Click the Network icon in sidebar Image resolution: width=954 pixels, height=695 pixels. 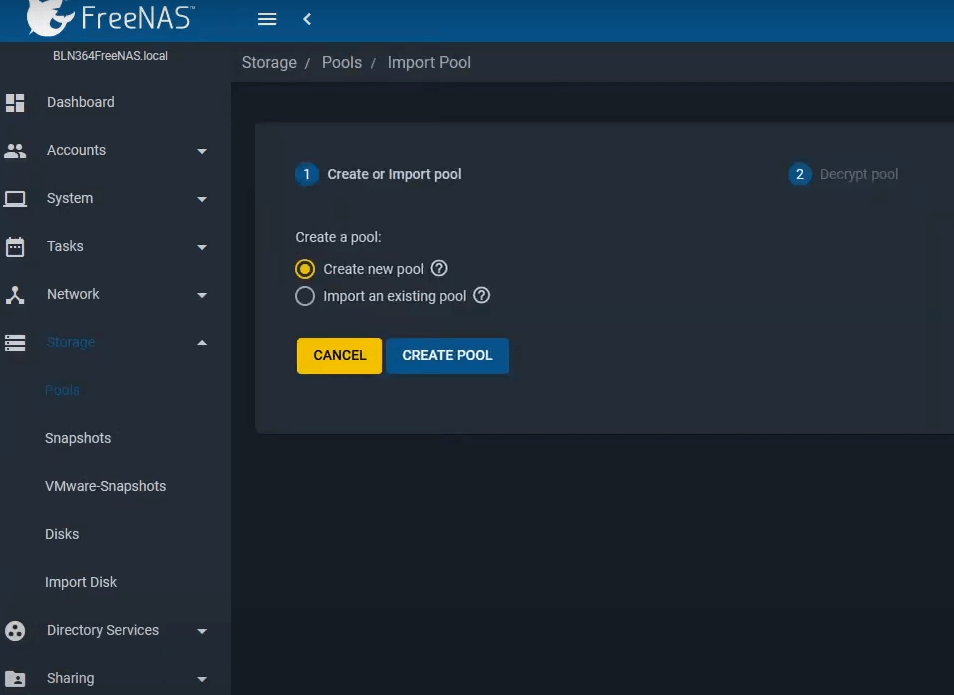pos(15,294)
